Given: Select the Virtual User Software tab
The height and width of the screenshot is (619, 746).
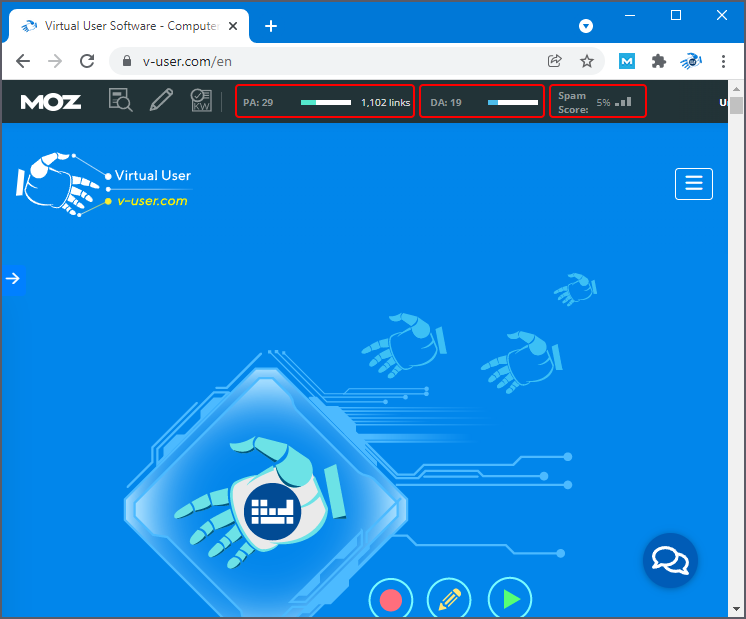Looking at the screenshot, I should 128,26.
